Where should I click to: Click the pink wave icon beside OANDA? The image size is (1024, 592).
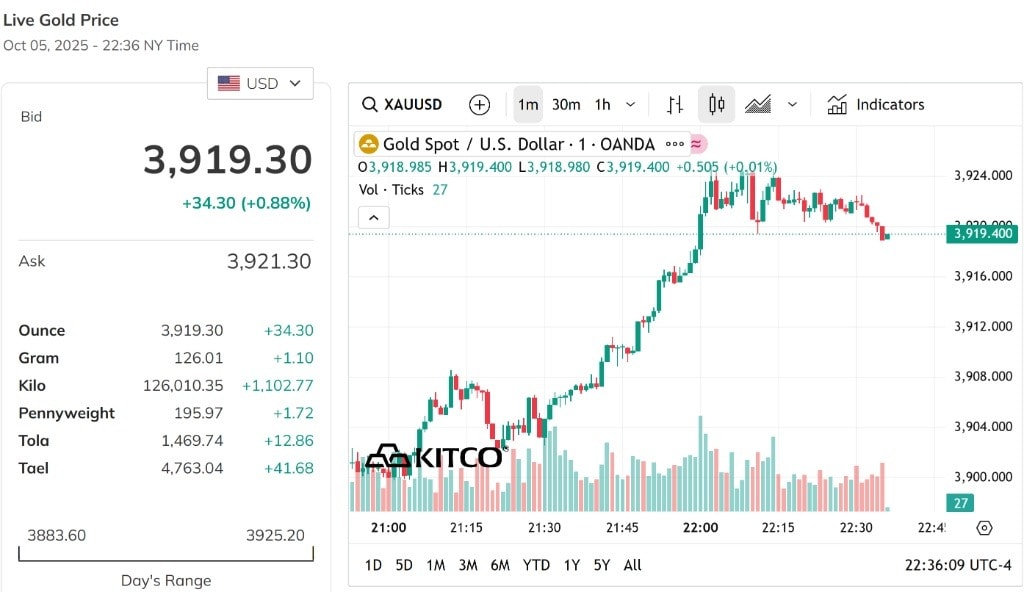[697, 144]
